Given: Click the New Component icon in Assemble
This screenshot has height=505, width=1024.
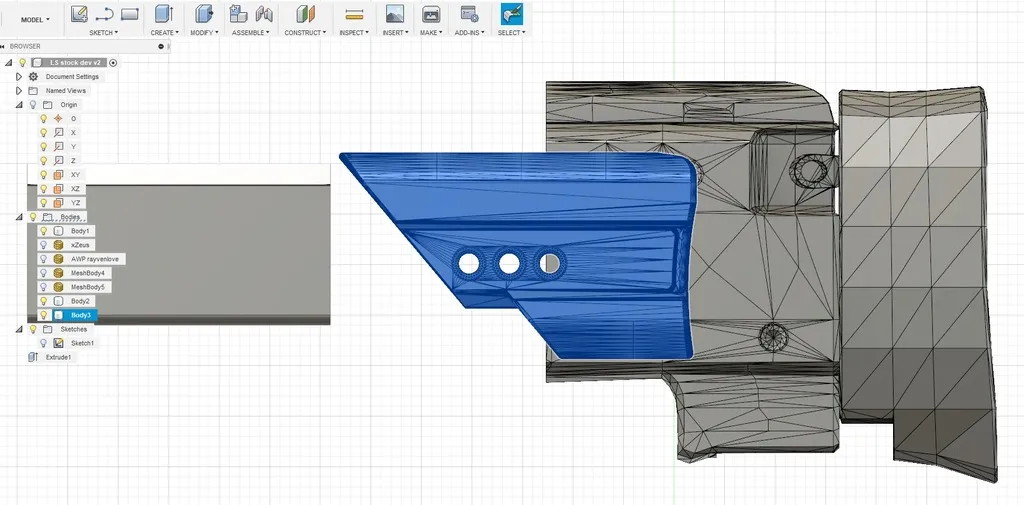Looking at the screenshot, I should 238,14.
